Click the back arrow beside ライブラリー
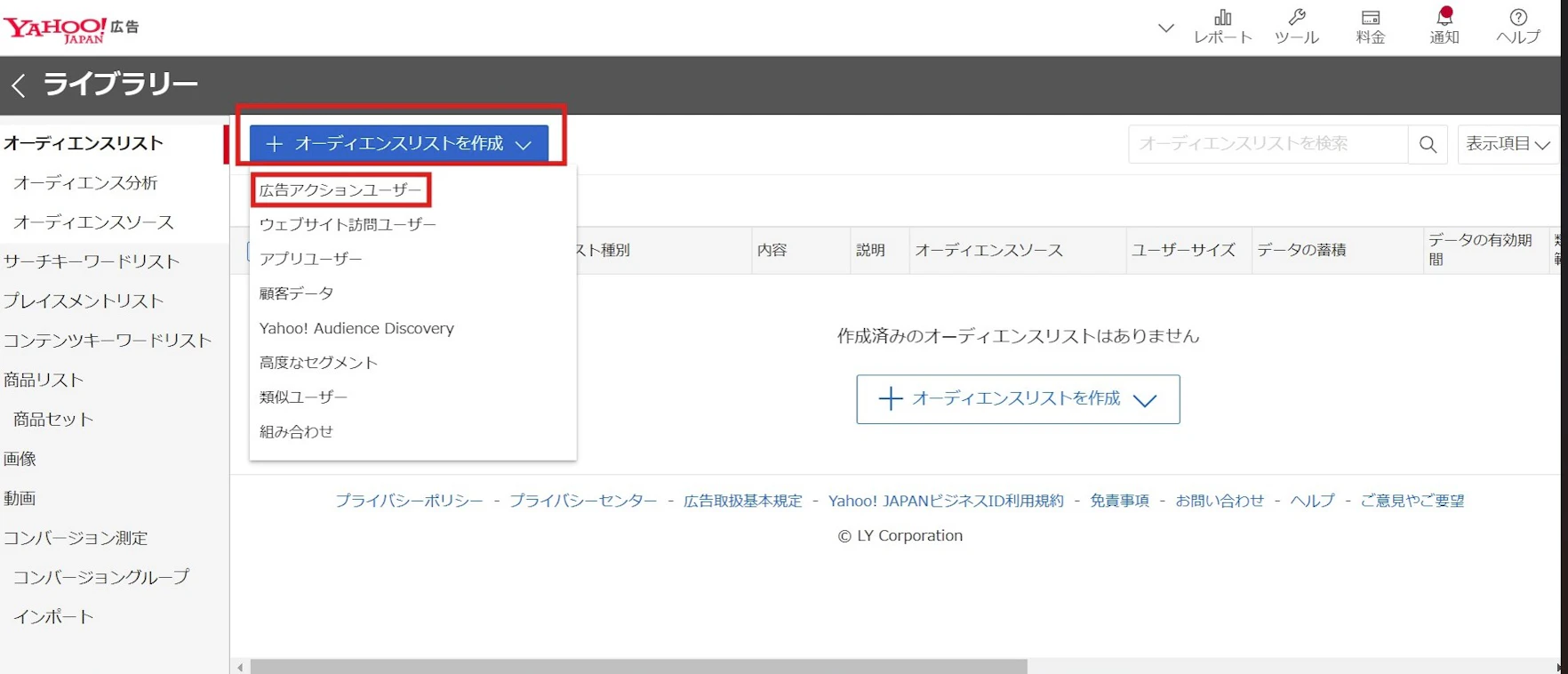1568x674 pixels. [18, 85]
